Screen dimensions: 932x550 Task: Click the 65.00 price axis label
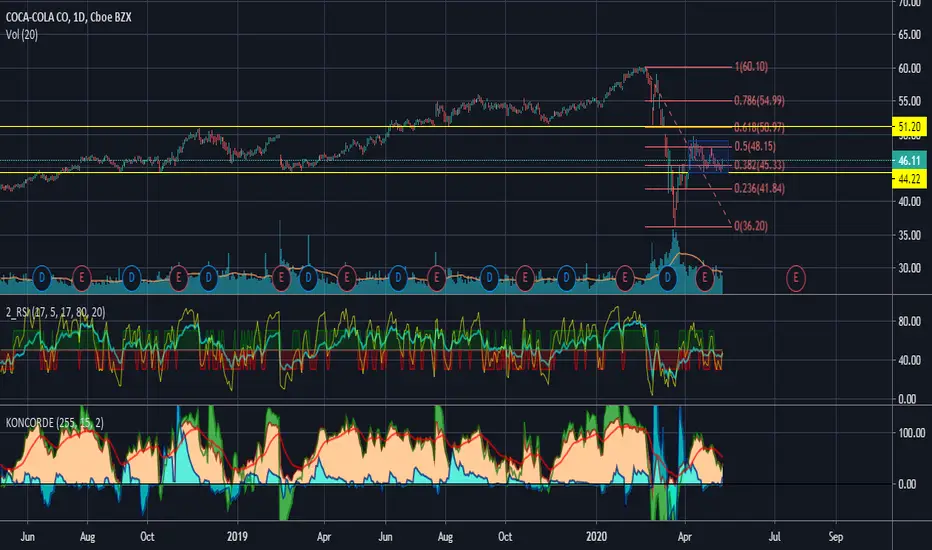[909, 35]
